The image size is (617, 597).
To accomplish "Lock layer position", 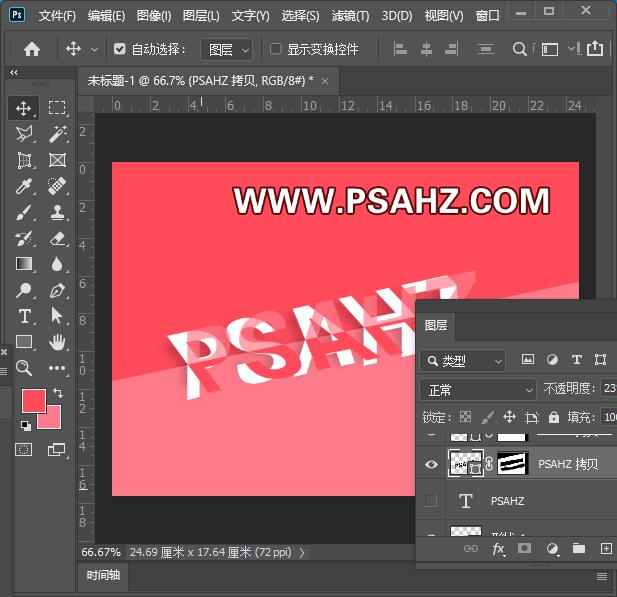I will click(x=510, y=417).
